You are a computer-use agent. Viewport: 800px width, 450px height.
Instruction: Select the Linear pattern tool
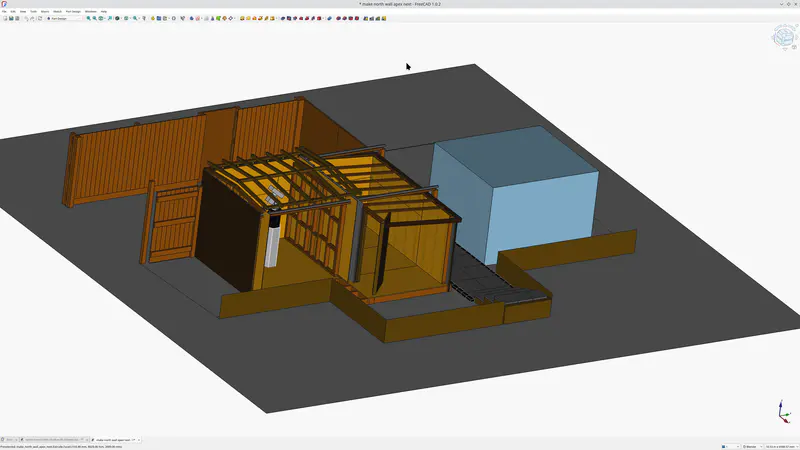371,18
